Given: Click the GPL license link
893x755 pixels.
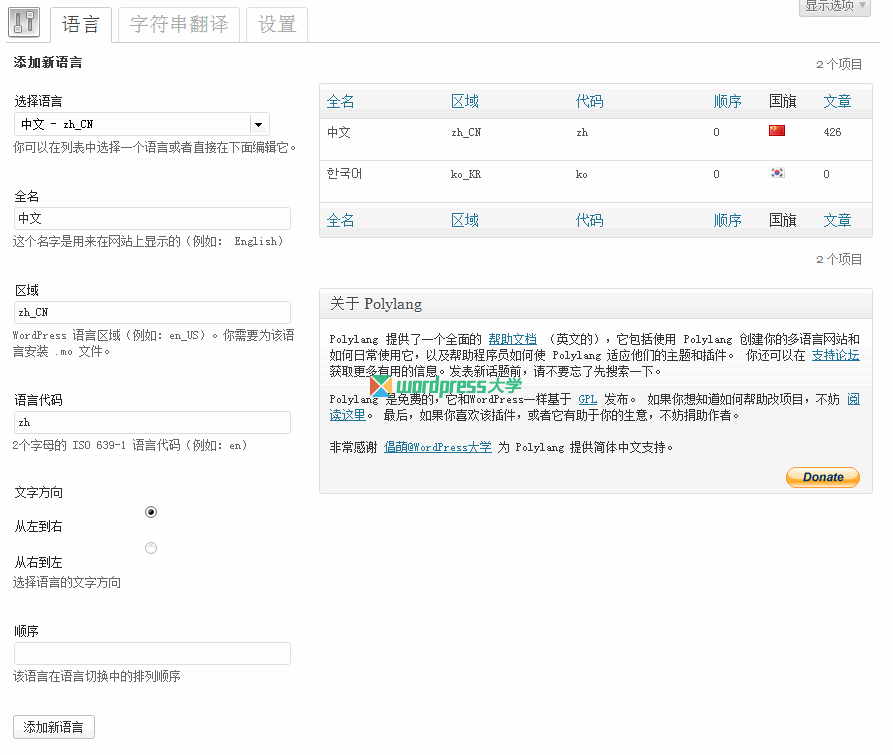Looking at the screenshot, I should (588, 398).
